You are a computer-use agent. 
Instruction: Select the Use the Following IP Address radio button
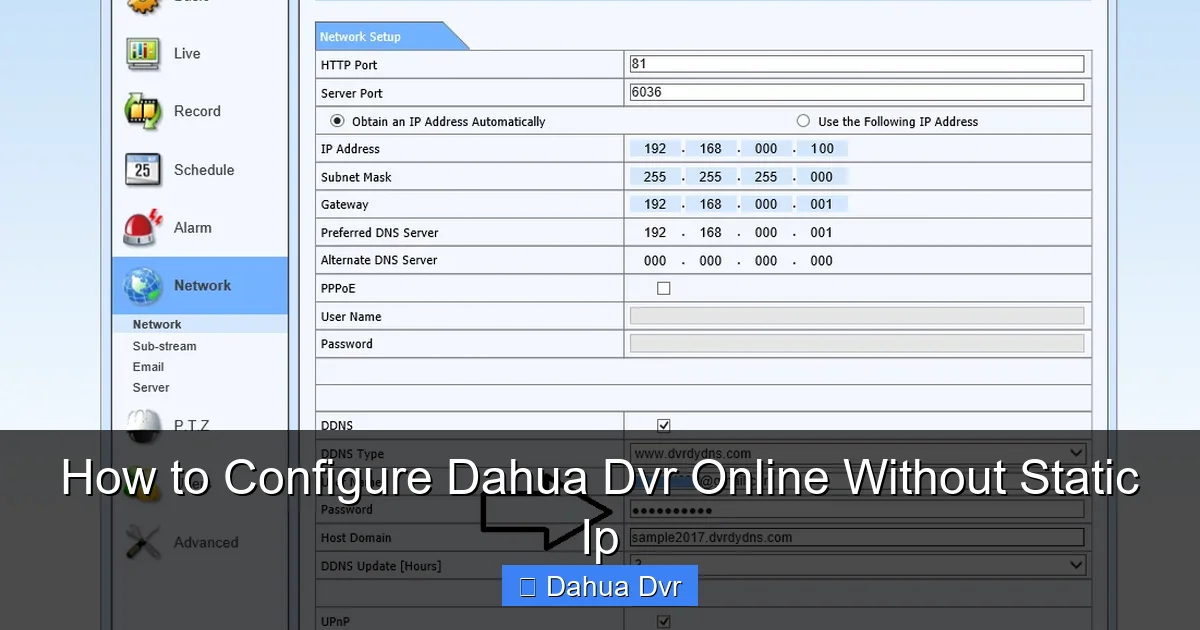pyautogui.click(x=803, y=120)
